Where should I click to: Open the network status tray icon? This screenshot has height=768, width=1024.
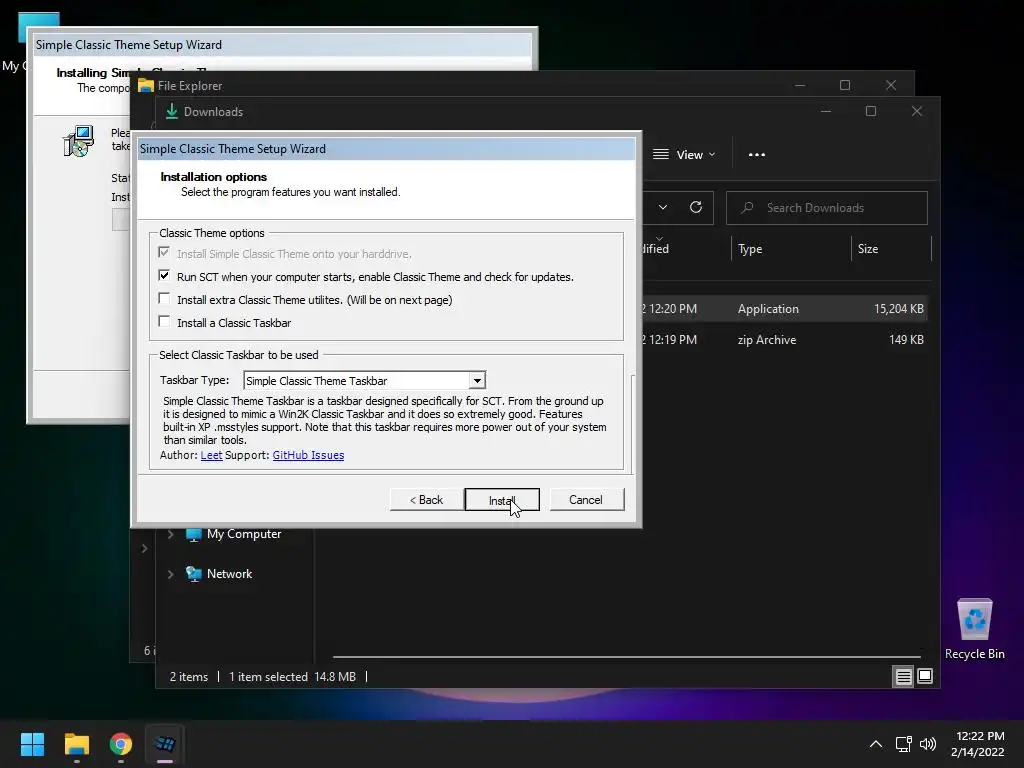[903, 744]
